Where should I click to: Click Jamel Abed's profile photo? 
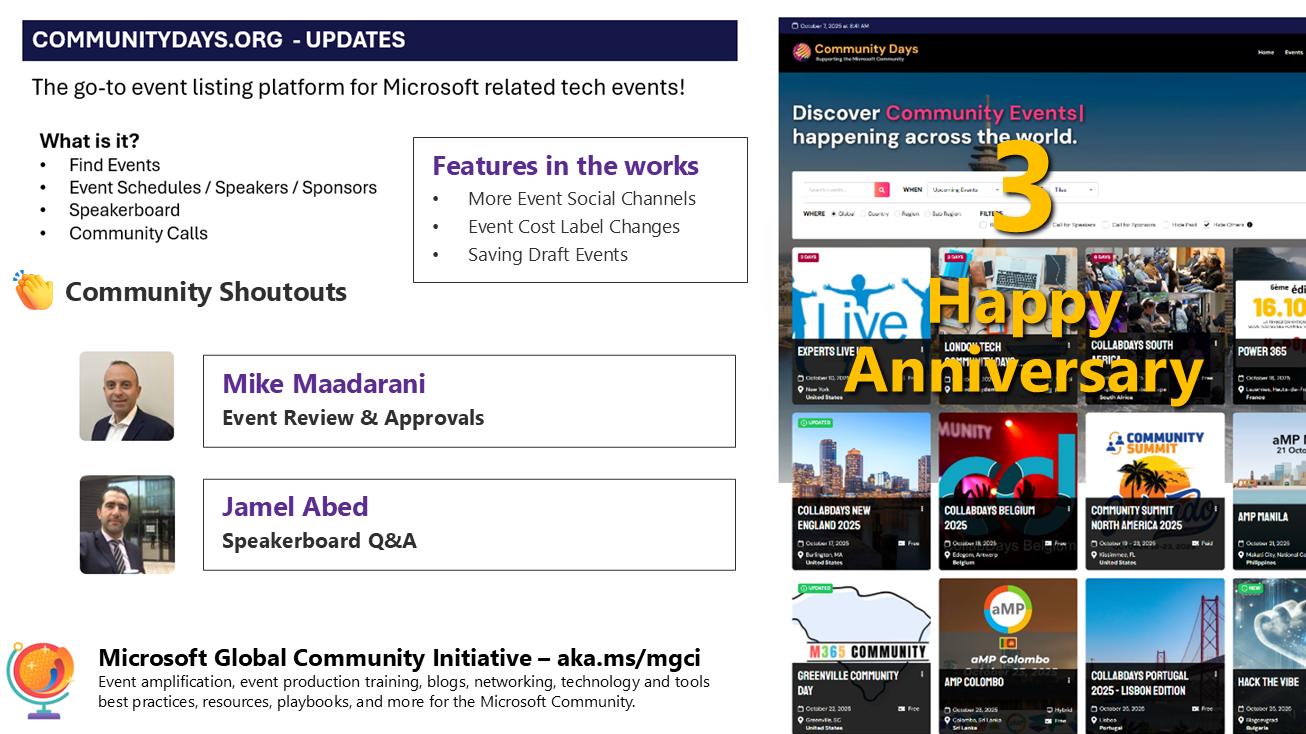pyautogui.click(x=127, y=524)
